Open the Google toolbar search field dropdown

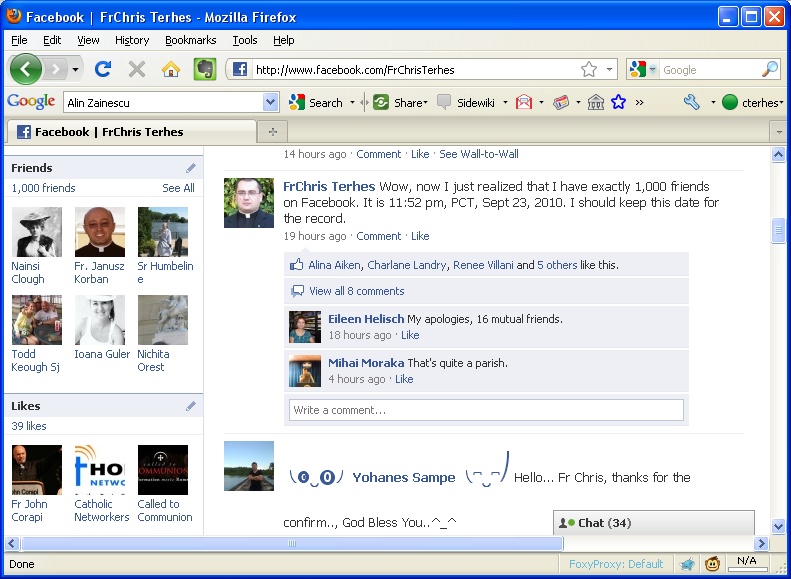click(x=270, y=102)
